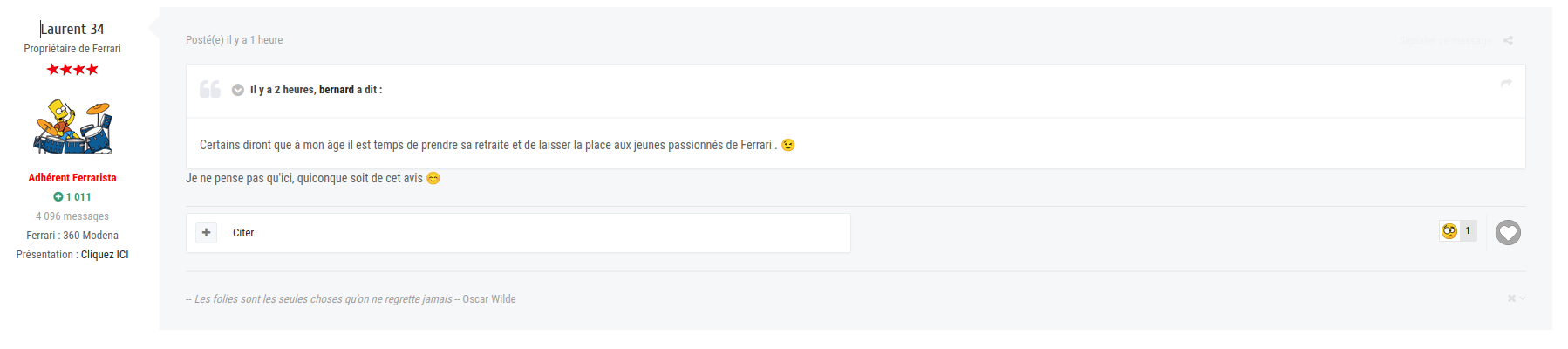Click the 'Cliquez ICI' presentation link
The height and width of the screenshot is (349, 1568).
[x=105, y=255]
